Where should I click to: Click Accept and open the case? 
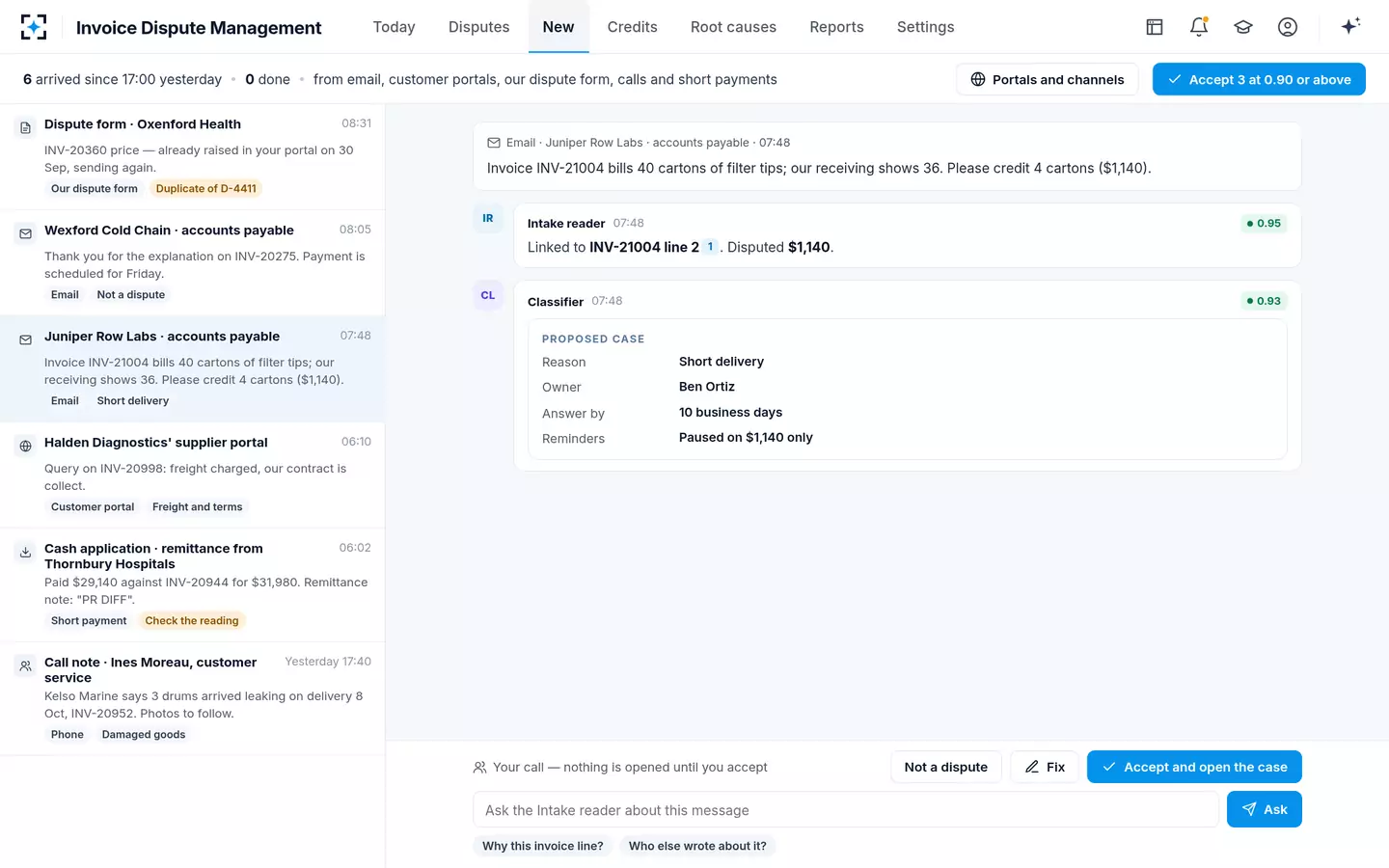tap(1194, 767)
